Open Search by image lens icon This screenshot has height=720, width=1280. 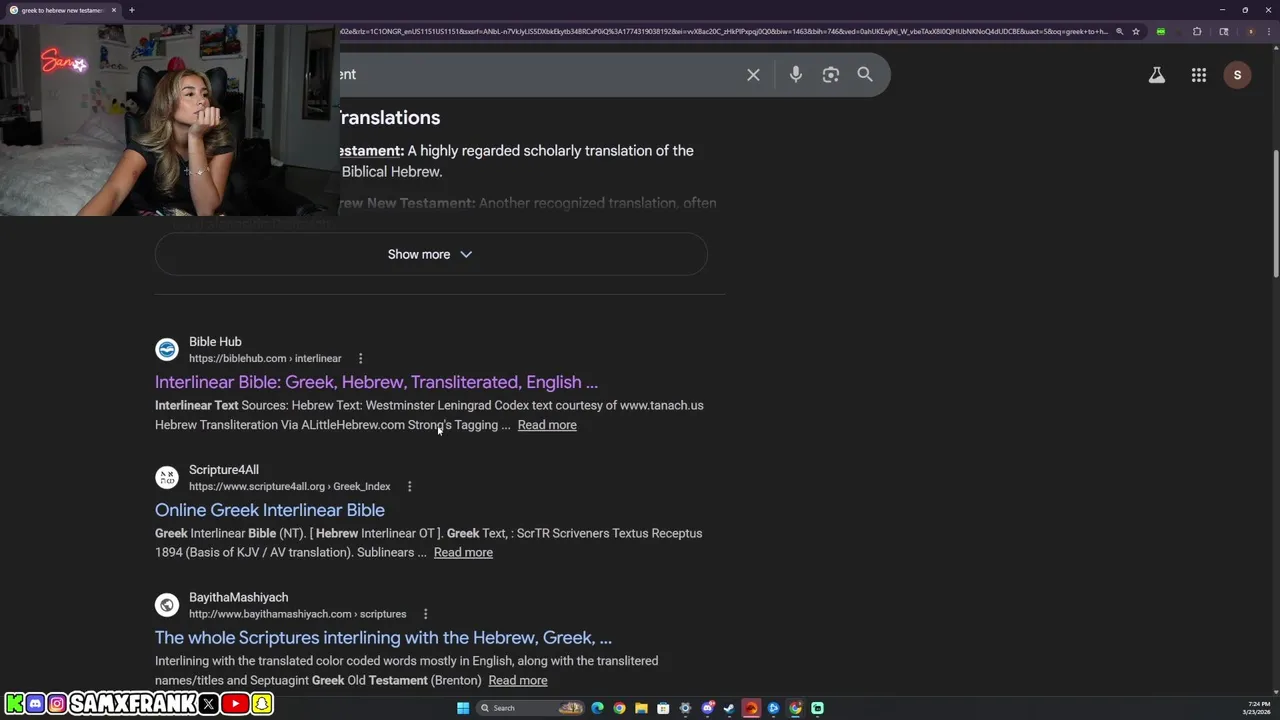click(x=831, y=75)
